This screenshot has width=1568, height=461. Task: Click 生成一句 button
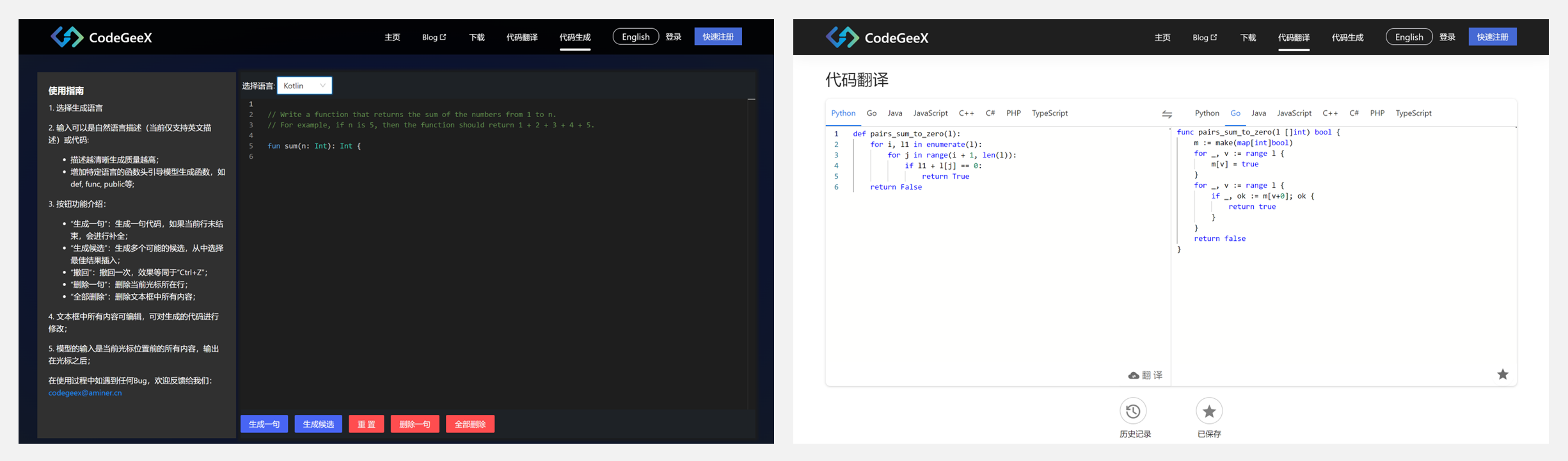[x=264, y=424]
